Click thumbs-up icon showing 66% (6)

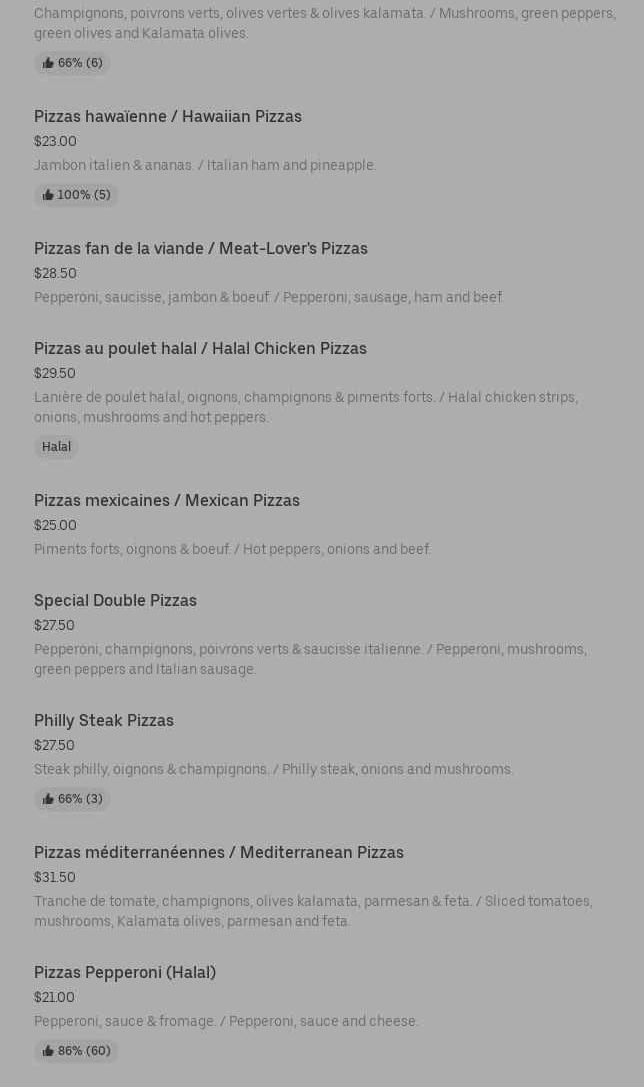pyautogui.click(x=48, y=63)
